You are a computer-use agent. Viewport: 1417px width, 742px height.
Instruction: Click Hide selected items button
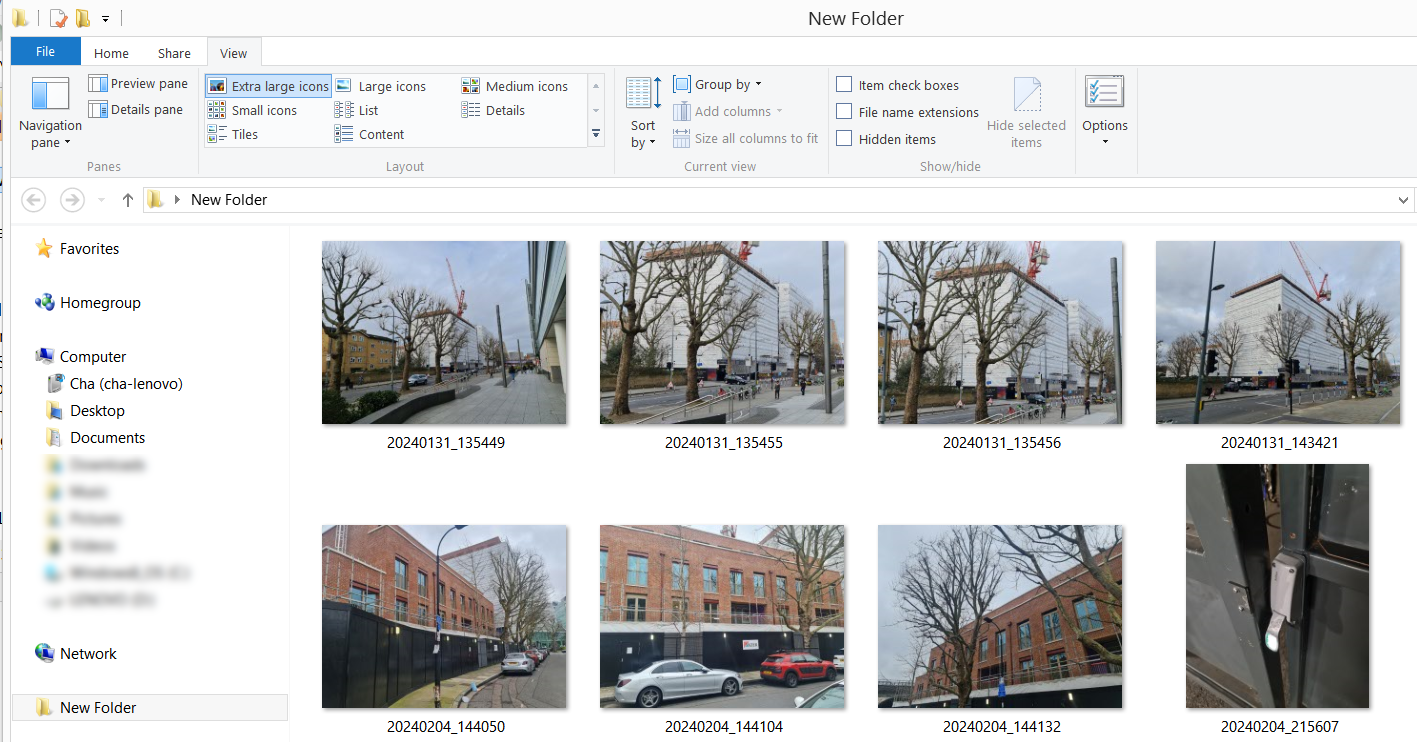pyautogui.click(x=1026, y=113)
